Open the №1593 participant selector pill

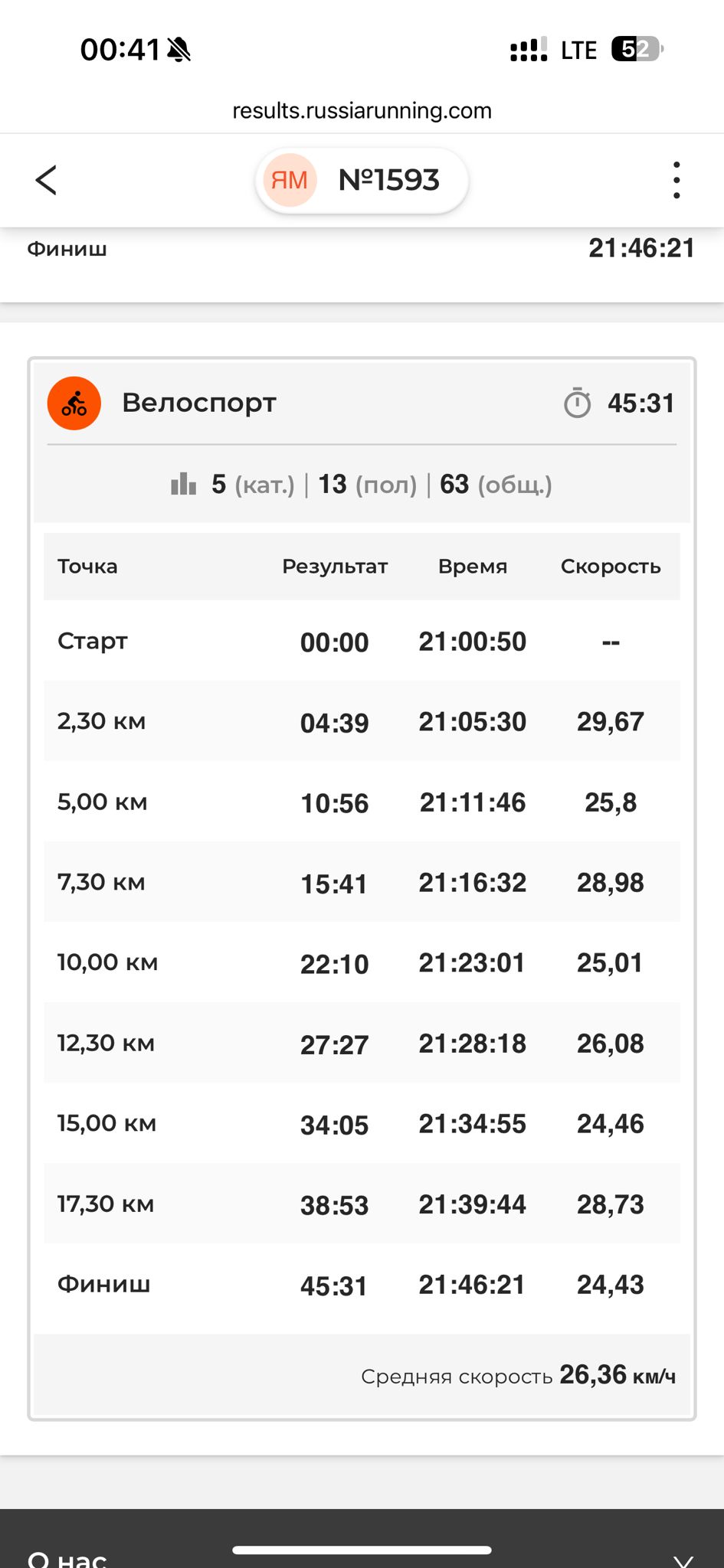362,181
